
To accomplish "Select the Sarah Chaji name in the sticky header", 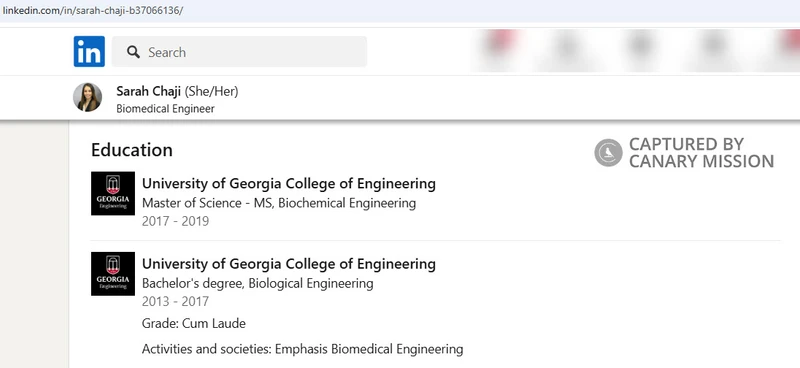I will click(148, 91).
